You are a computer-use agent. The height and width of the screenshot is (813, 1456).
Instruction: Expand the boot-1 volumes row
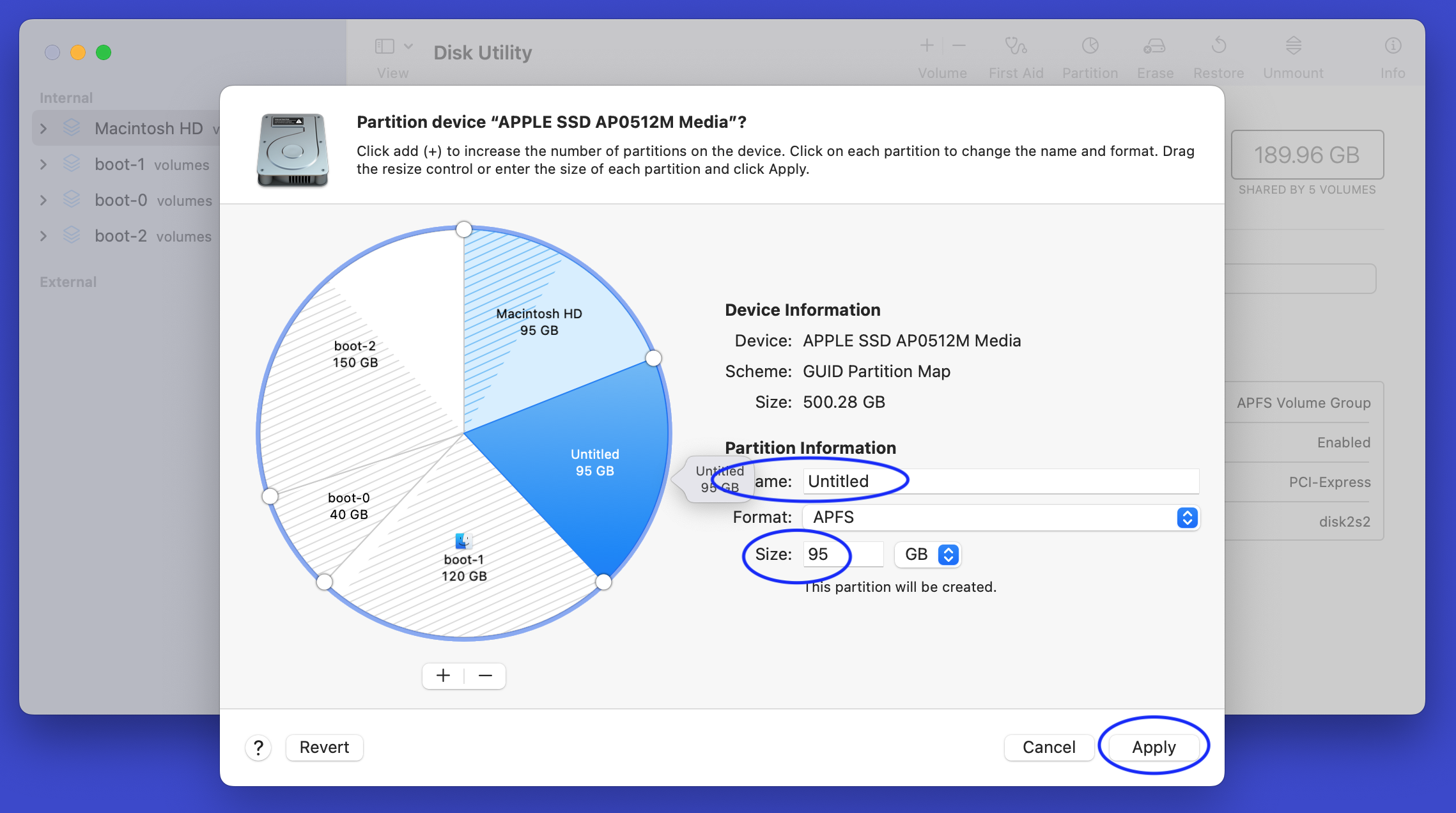pyautogui.click(x=43, y=164)
